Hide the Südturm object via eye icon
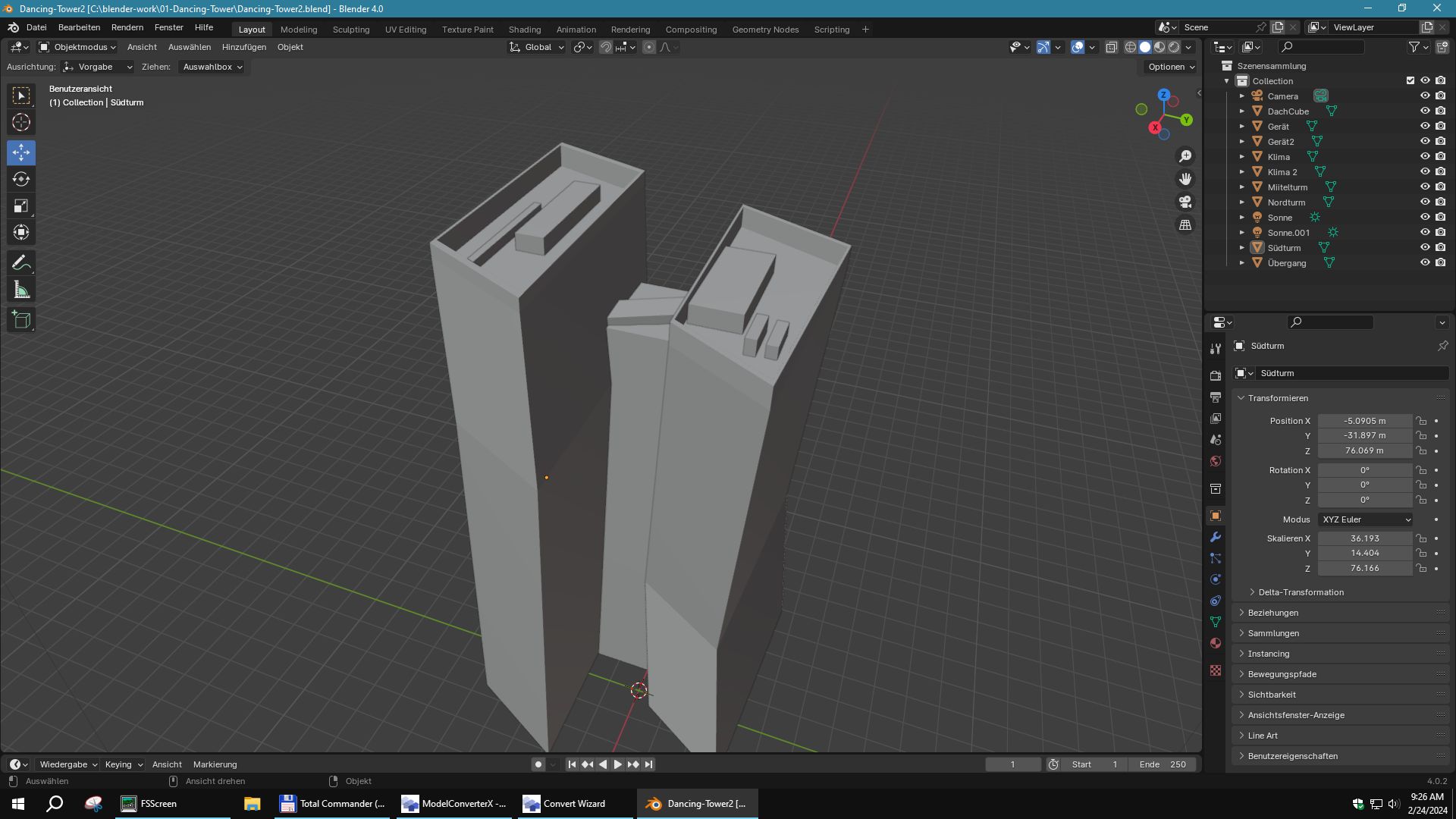 click(x=1425, y=247)
